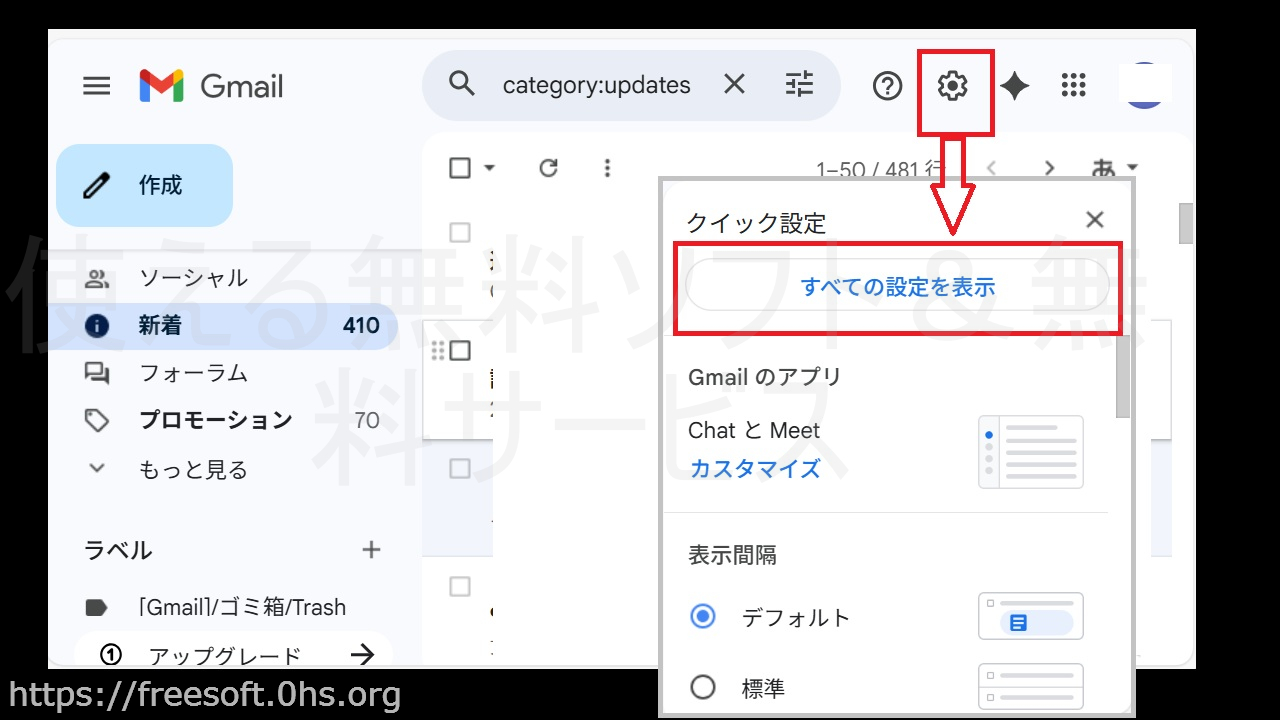
Task: Click すべての設定を表示 button
Action: [x=897, y=288]
